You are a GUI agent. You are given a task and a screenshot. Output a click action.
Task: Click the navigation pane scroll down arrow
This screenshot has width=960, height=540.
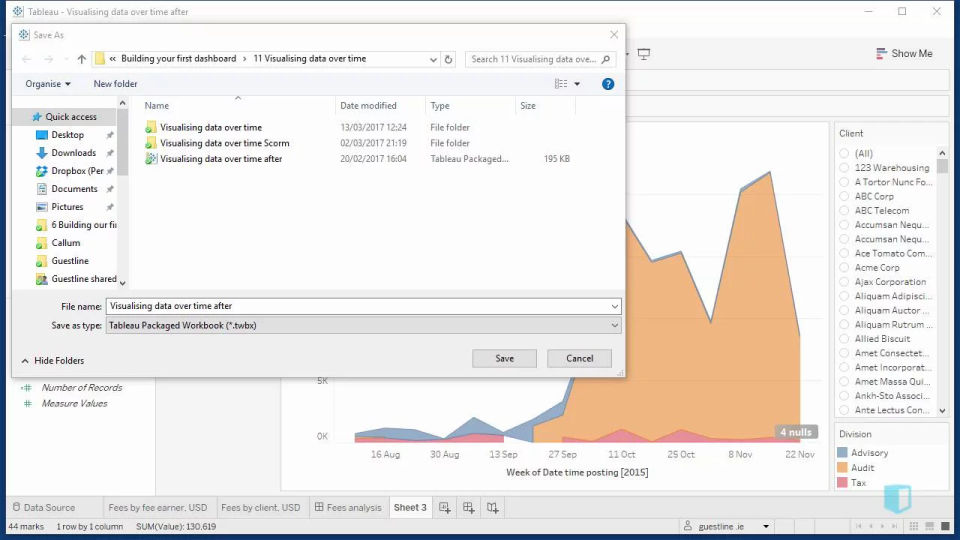tap(122, 283)
